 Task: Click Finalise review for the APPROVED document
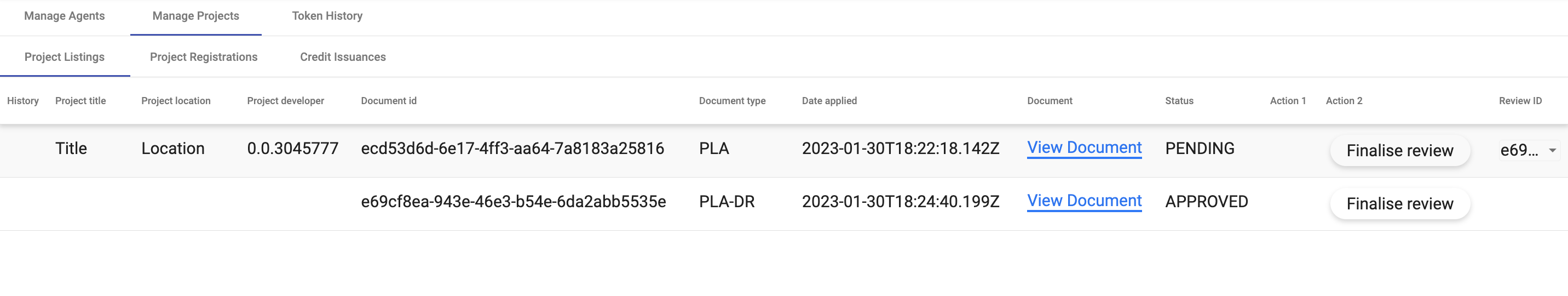tap(1399, 203)
